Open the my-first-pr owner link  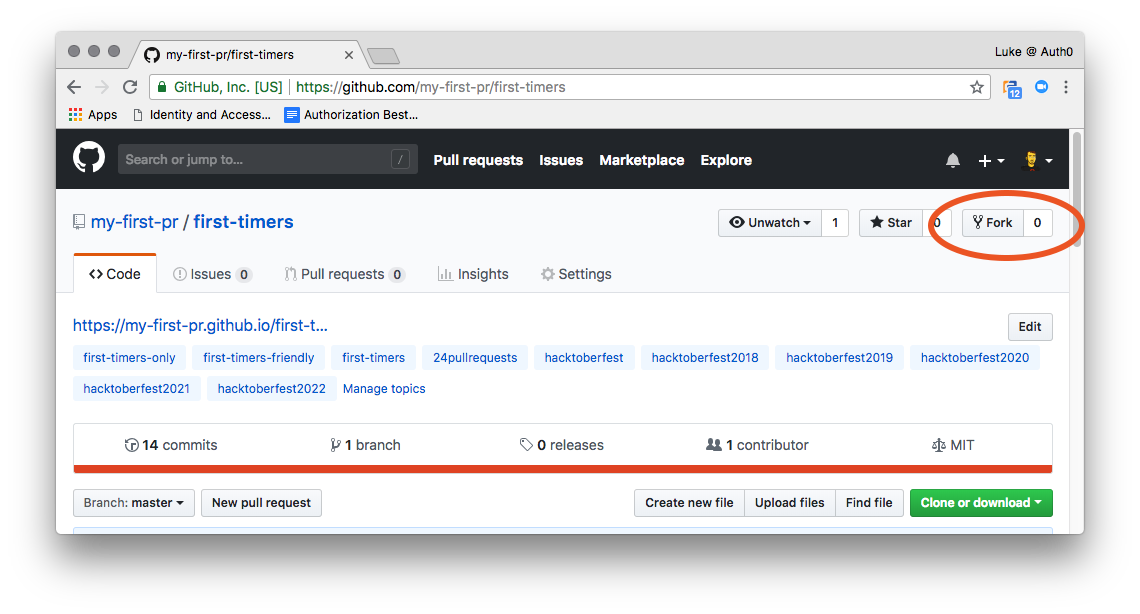click(x=135, y=222)
